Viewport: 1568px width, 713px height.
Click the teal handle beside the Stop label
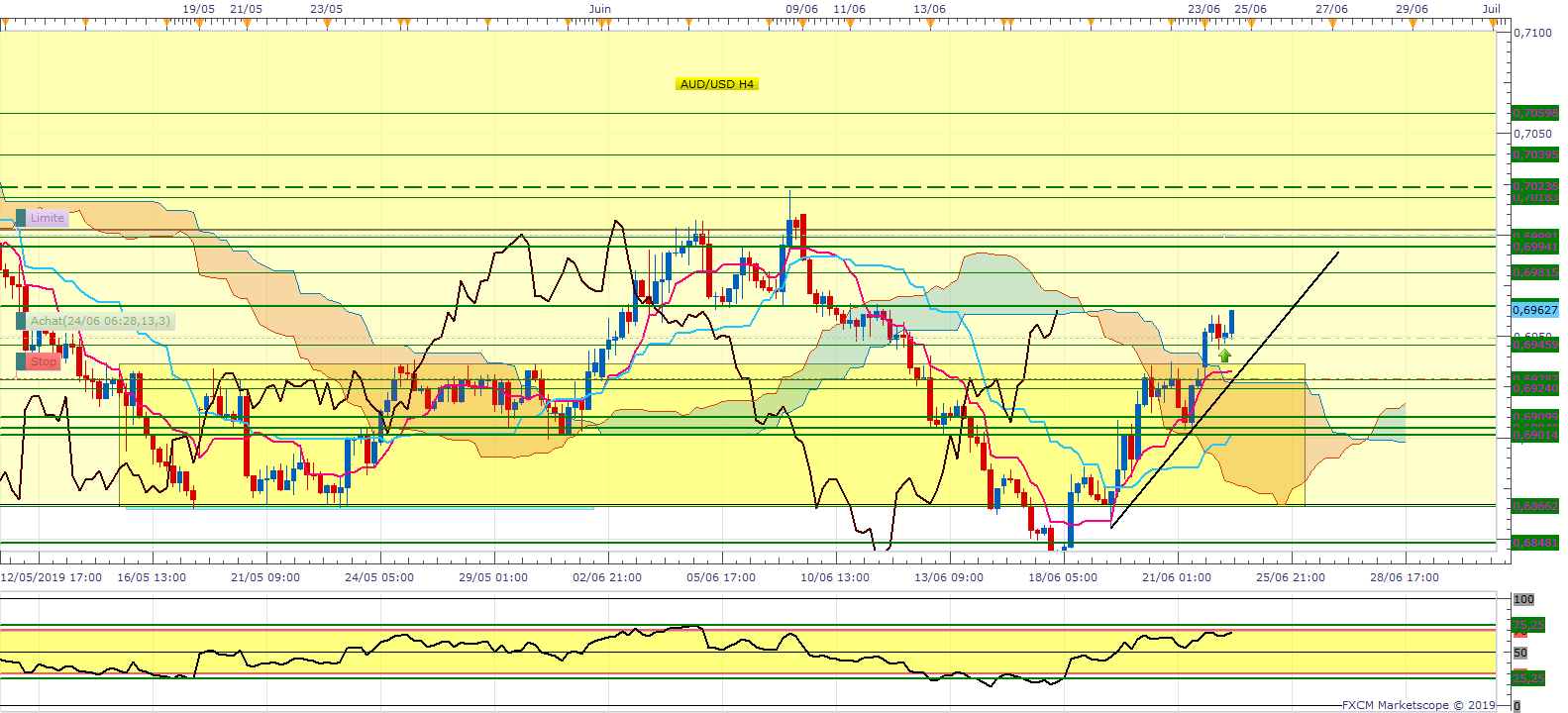tap(21, 362)
